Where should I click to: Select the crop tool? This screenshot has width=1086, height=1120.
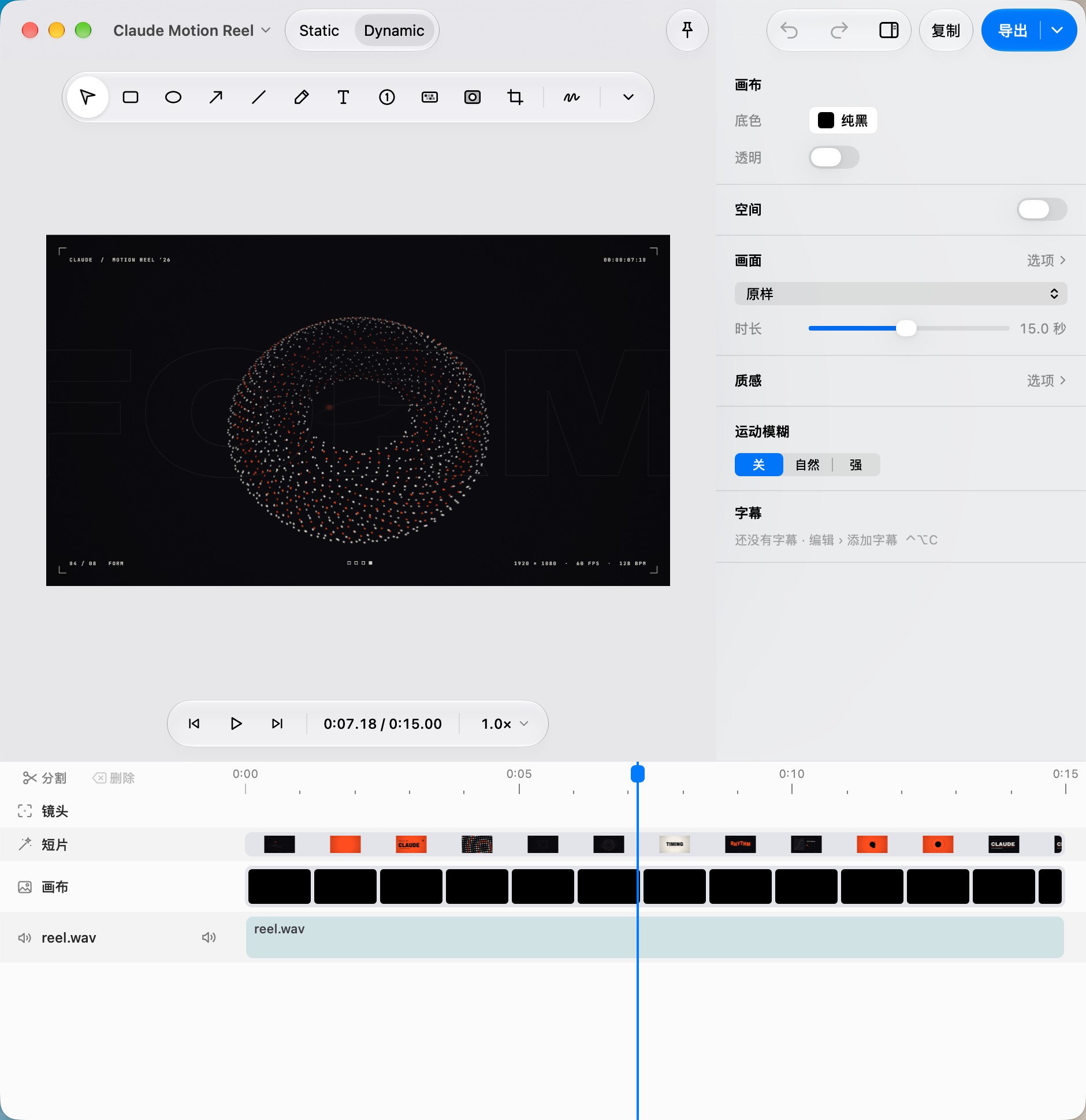tap(515, 97)
